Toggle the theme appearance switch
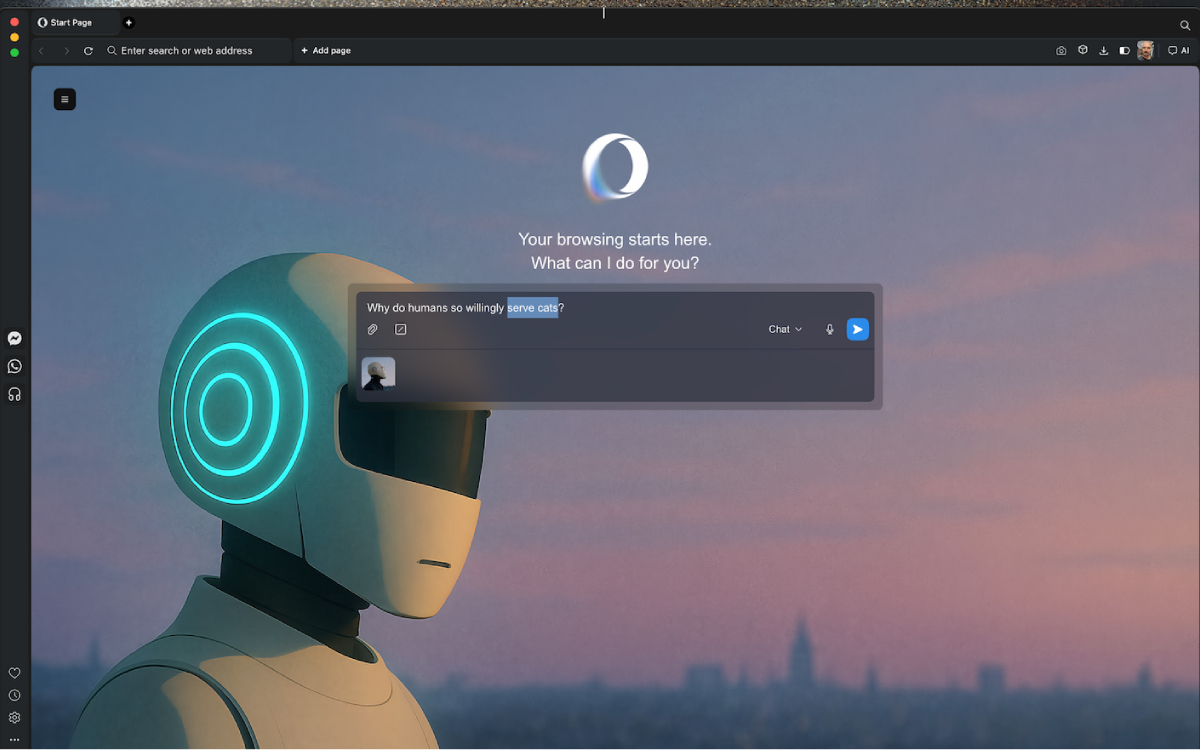The height and width of the screenshot is (750, 1200). (1125, 50)
